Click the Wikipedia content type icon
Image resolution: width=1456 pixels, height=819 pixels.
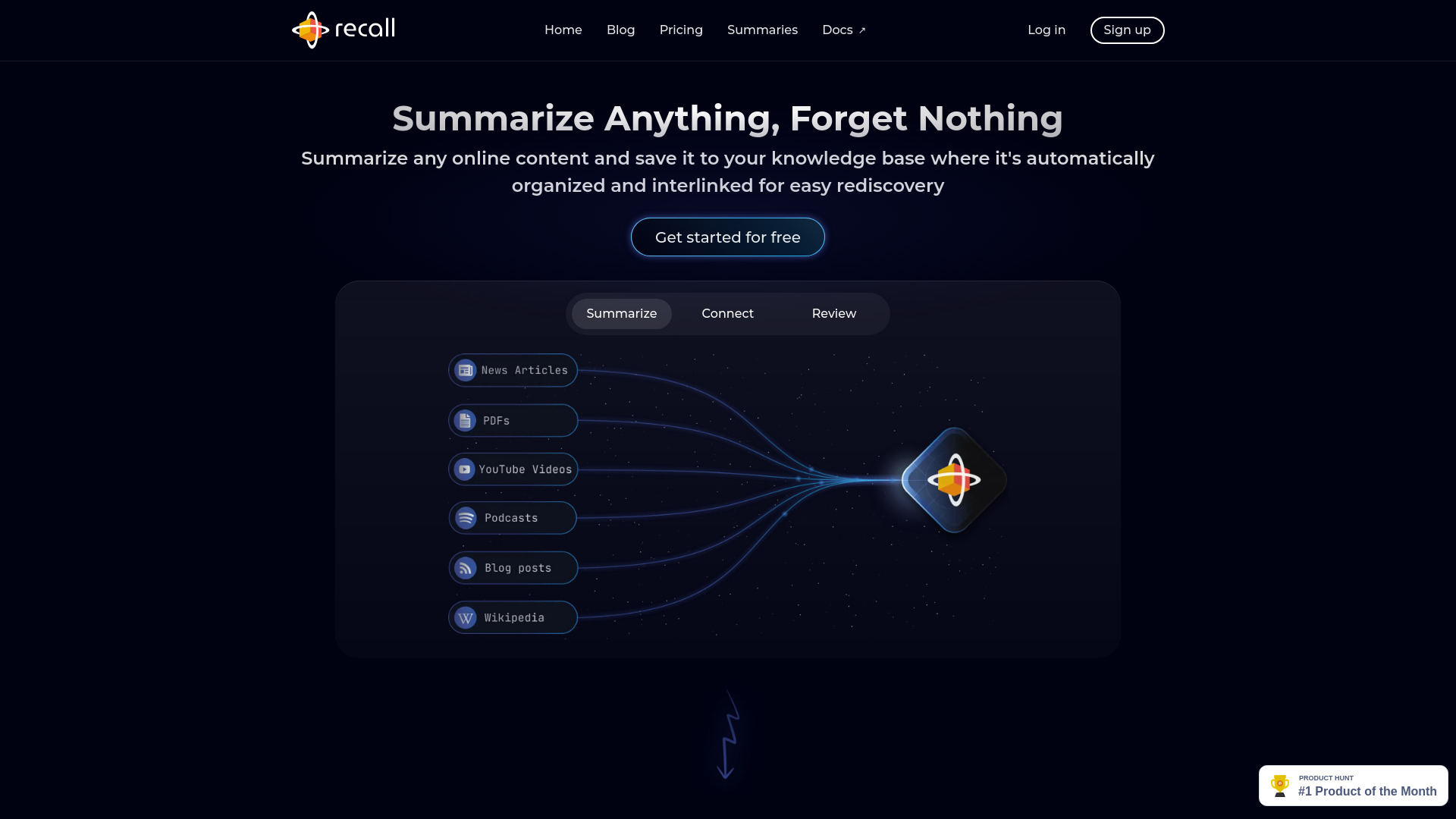click(x=465, y=617)
